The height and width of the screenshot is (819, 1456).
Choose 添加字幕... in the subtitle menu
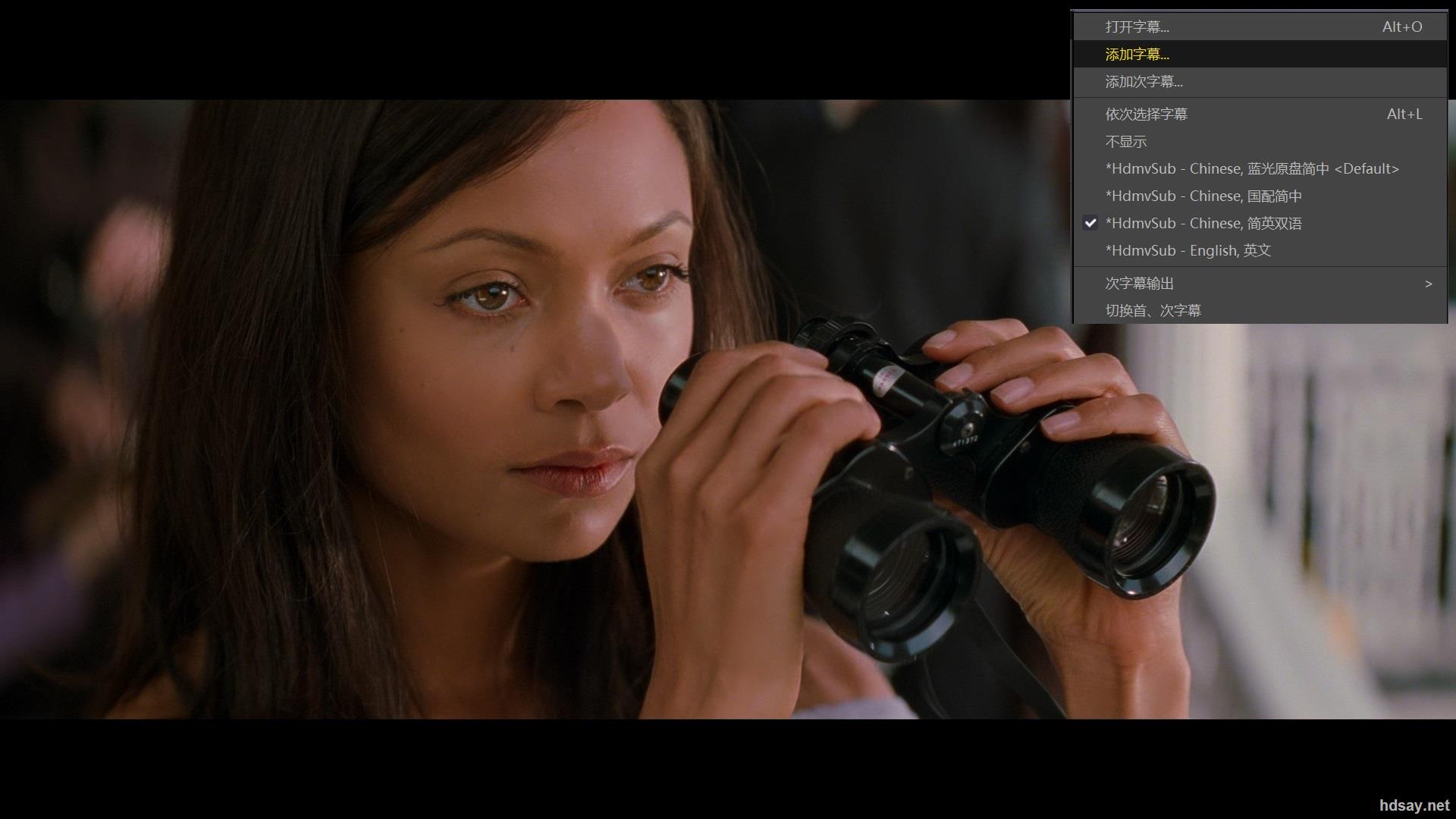pos(1259,54)
